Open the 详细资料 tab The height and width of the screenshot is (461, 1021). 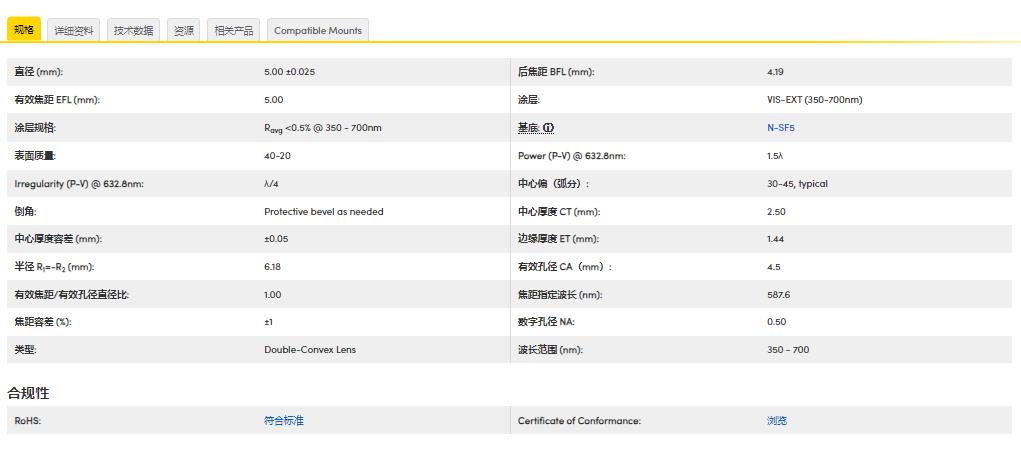[x=74, y=31]
